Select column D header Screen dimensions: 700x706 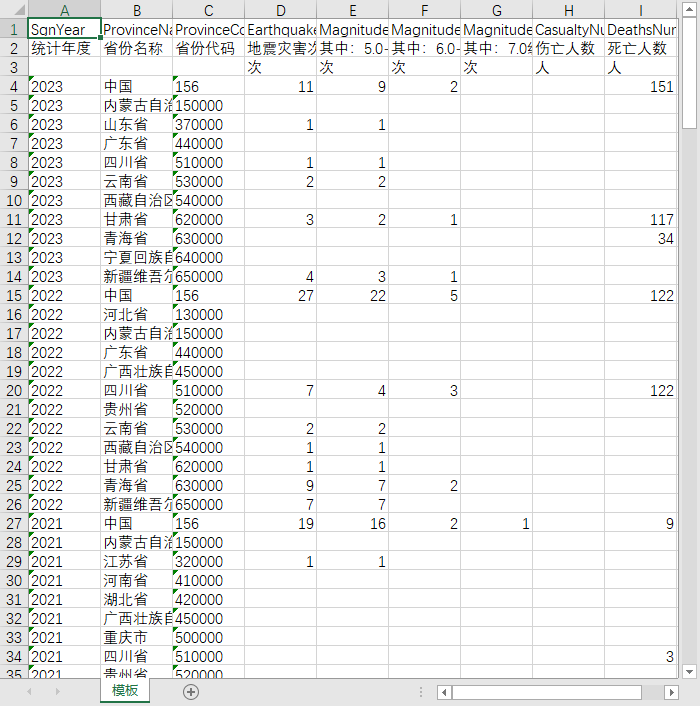tap(280, 10)
